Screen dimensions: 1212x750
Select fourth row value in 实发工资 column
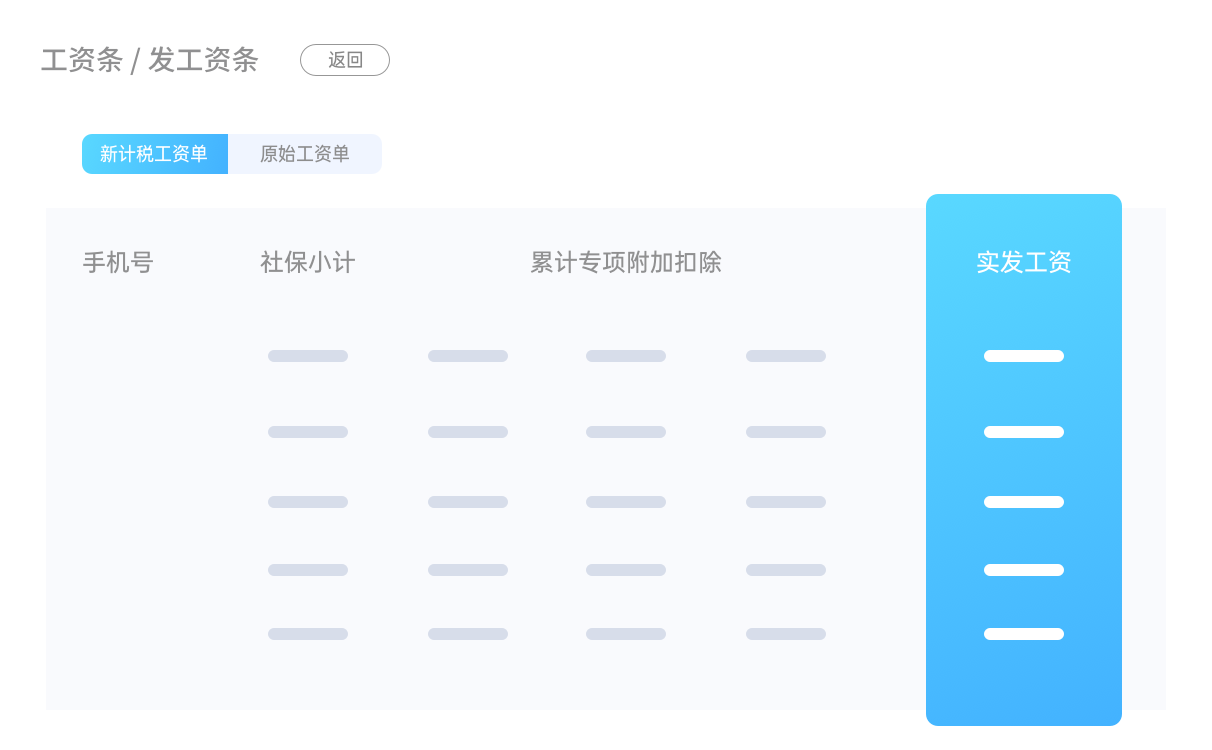coord(1023,570)
